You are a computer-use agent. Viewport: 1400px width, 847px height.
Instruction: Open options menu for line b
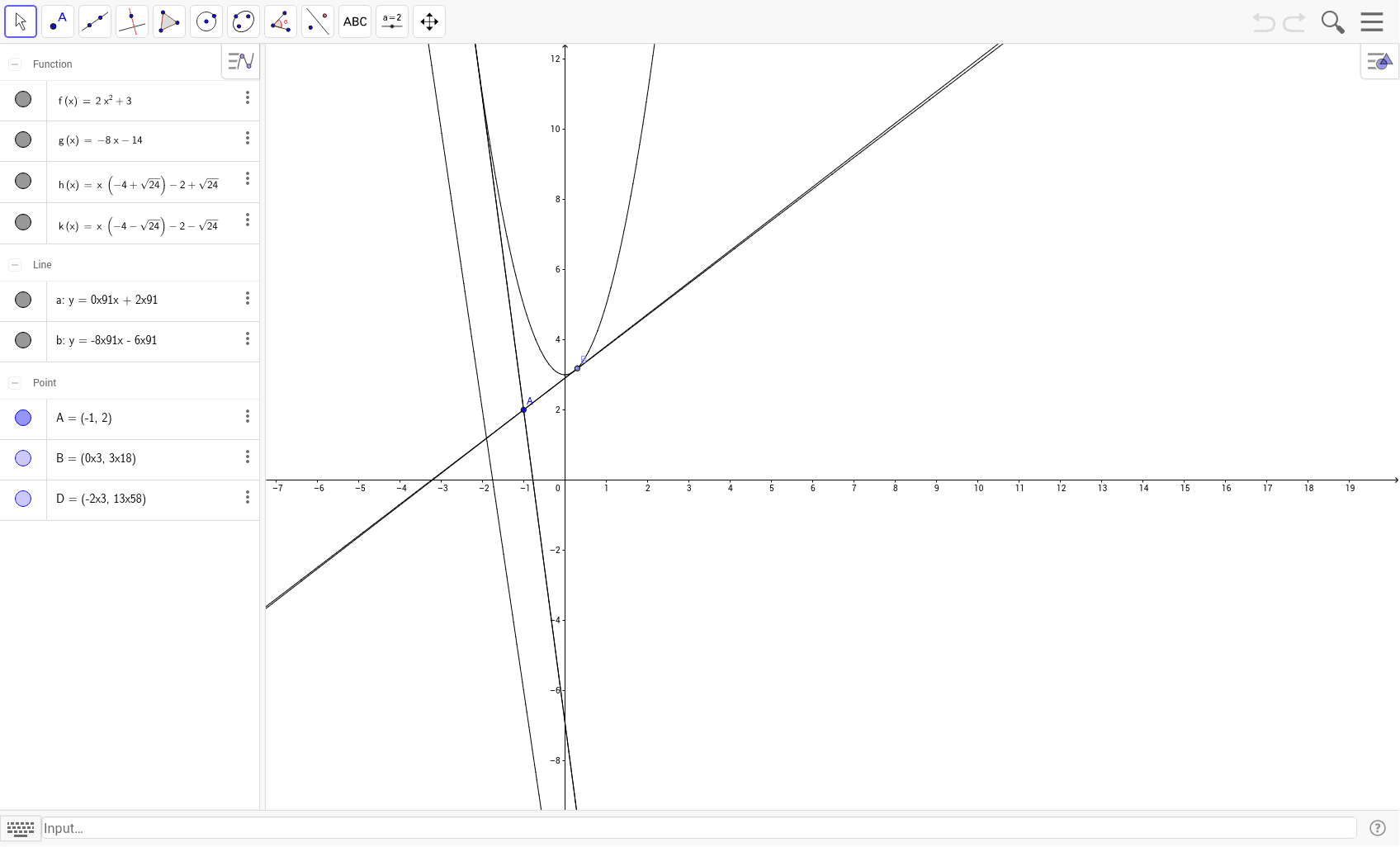tap(247, 339)
